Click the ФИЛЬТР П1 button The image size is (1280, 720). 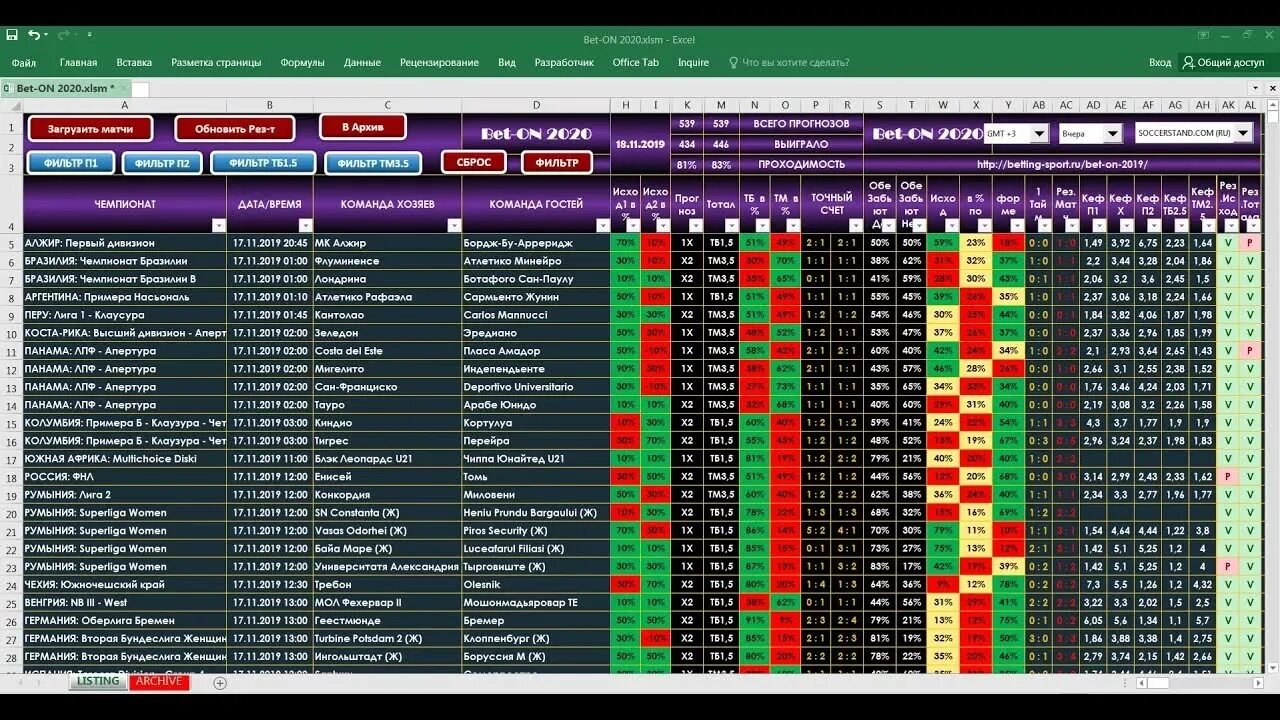70,163
